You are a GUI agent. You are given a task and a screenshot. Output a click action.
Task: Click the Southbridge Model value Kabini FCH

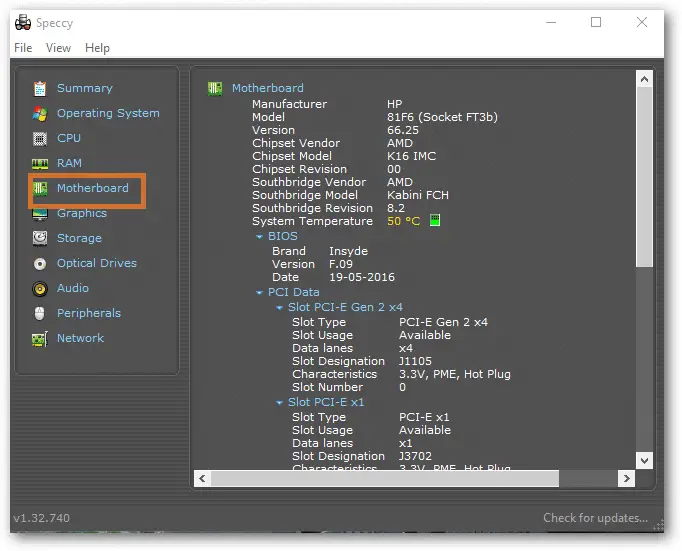pos(418,195)
